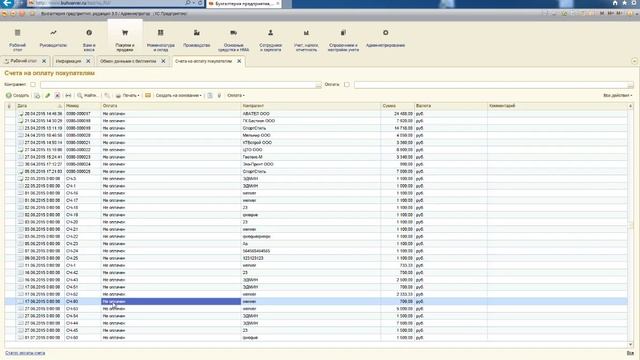Click the mark for deletion icon
640x360 pixels.
click(x=58, y=96)
